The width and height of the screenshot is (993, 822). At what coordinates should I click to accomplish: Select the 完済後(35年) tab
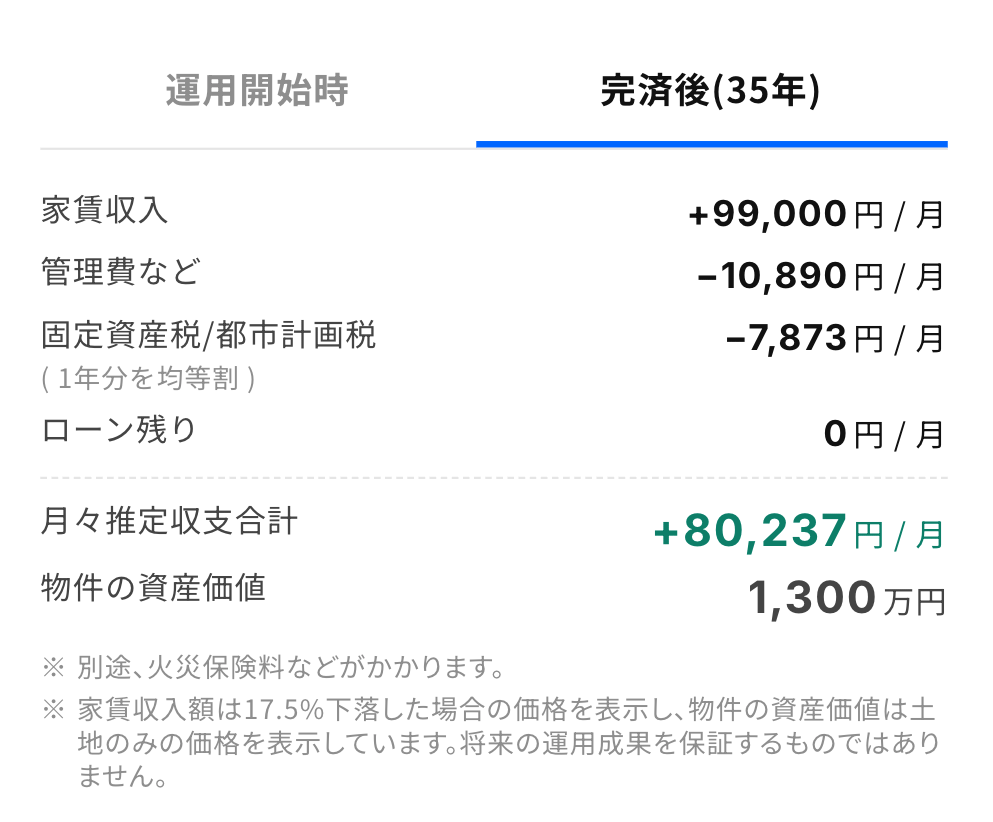(710, 92)
